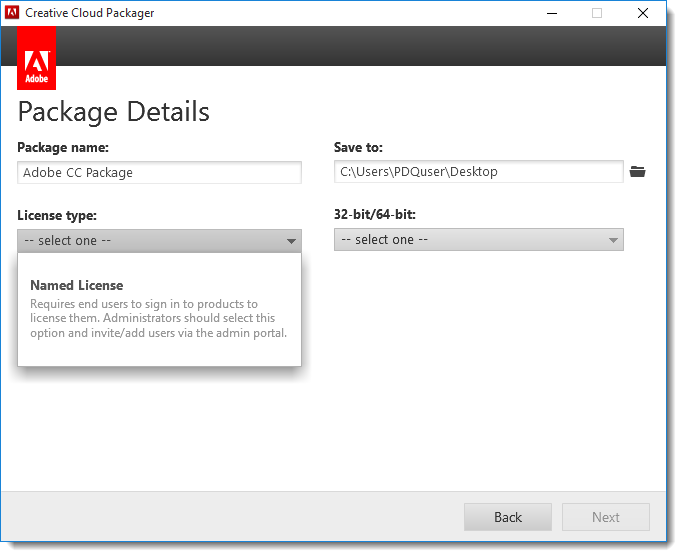This screenshot has height=557, width=682.
Task: Click the Creative Cloud Packager title bar icon
Action: click(12, 13)
